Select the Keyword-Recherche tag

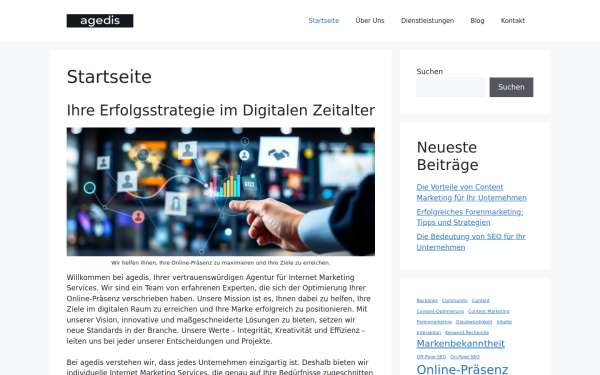point(467,333)
